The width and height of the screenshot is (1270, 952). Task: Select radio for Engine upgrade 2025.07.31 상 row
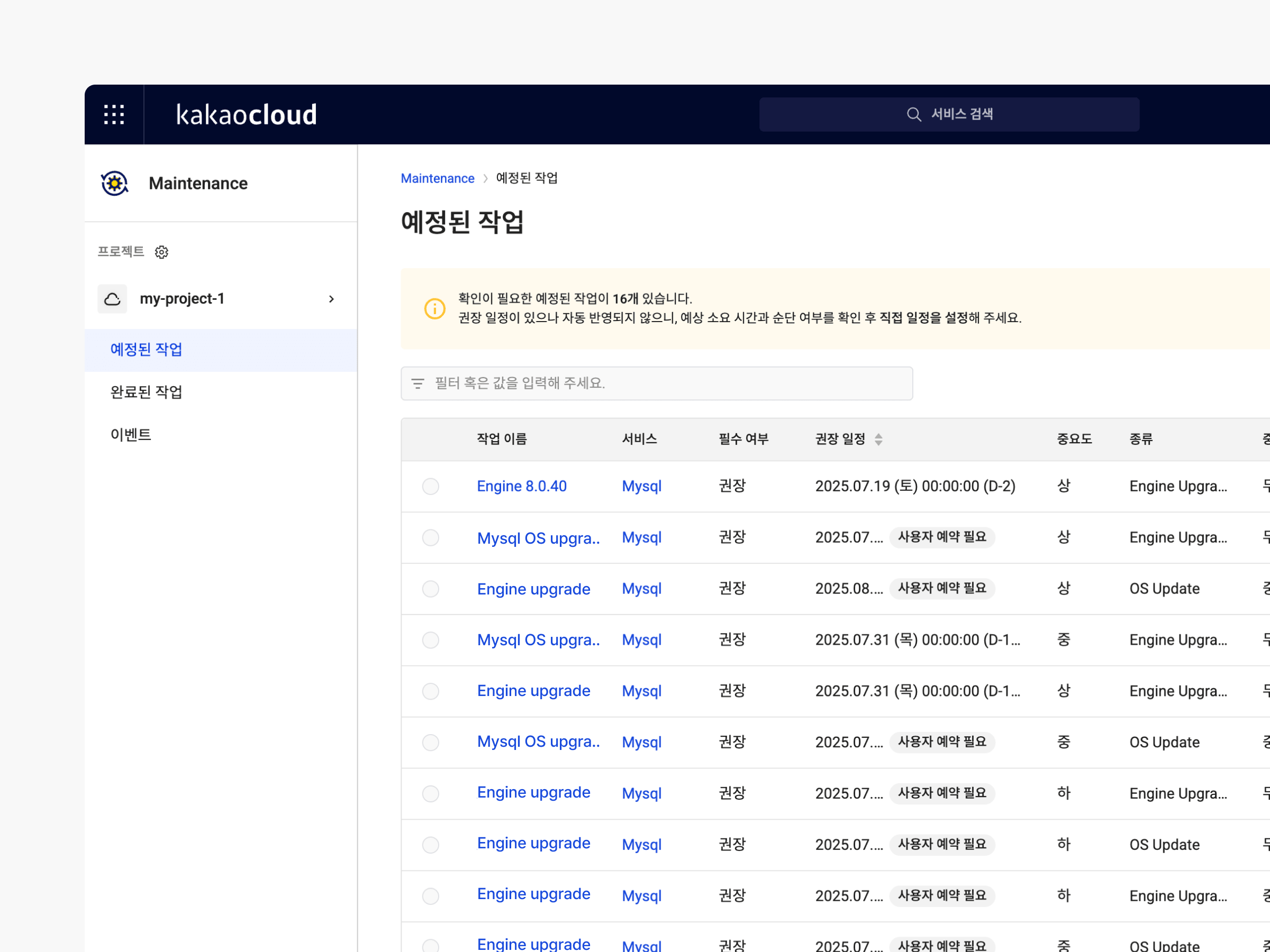tap(431, 691)
